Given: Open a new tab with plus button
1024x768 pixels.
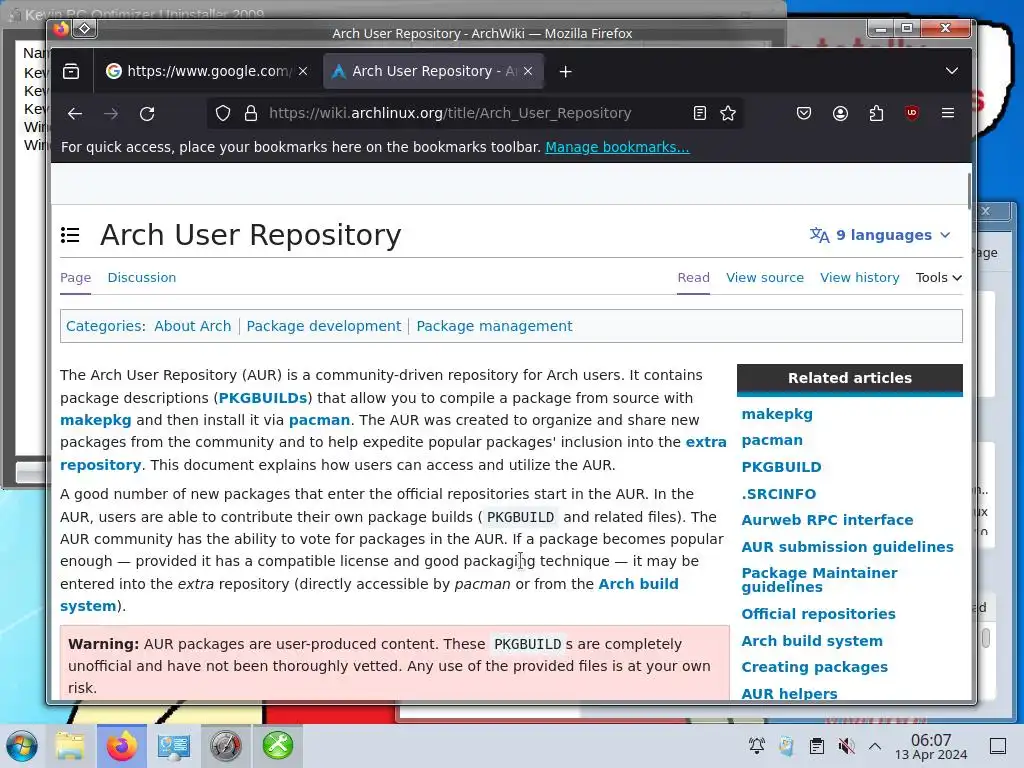Looking at the screenshot, I should tap(566, 72).
